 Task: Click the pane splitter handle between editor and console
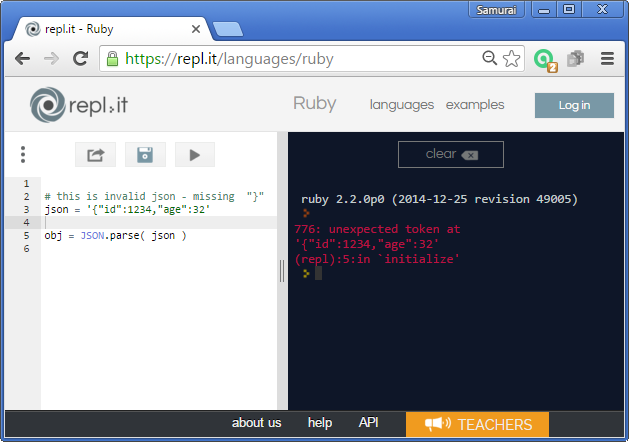click(x=282, y=271)
